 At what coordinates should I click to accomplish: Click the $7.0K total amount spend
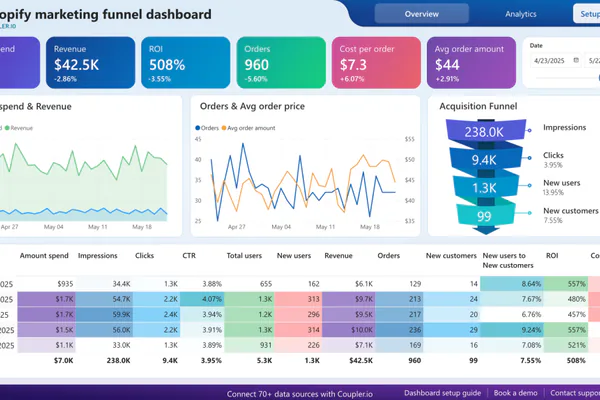pyautogui.click(x=63, y=361)
